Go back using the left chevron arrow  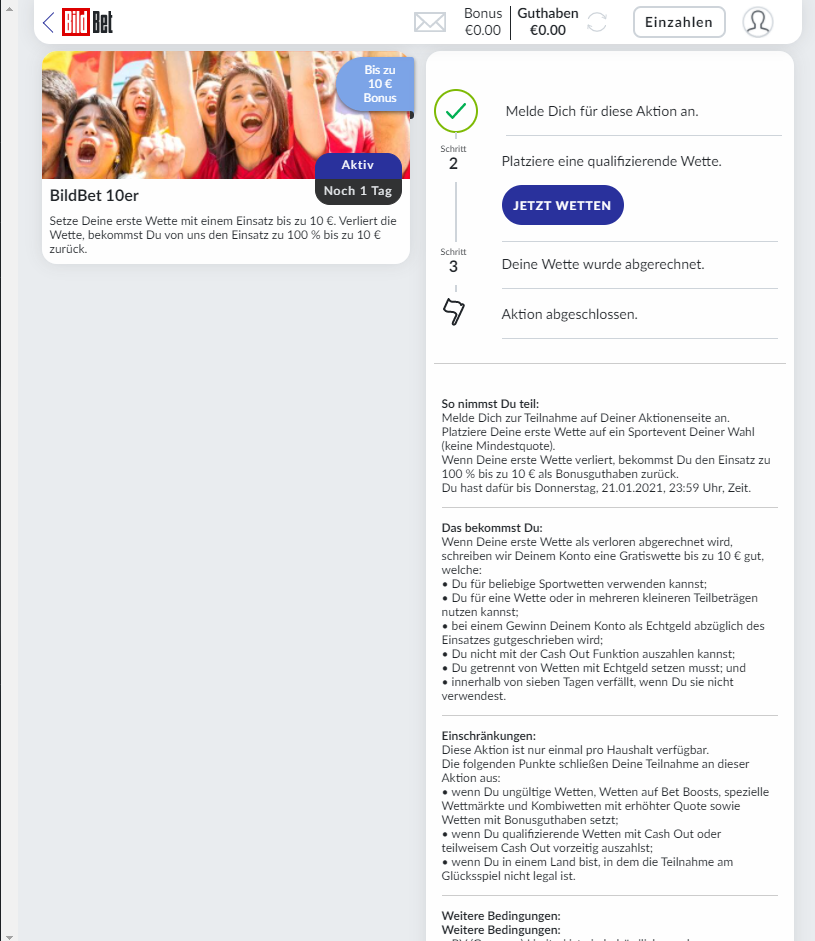[x=49, y=23]
